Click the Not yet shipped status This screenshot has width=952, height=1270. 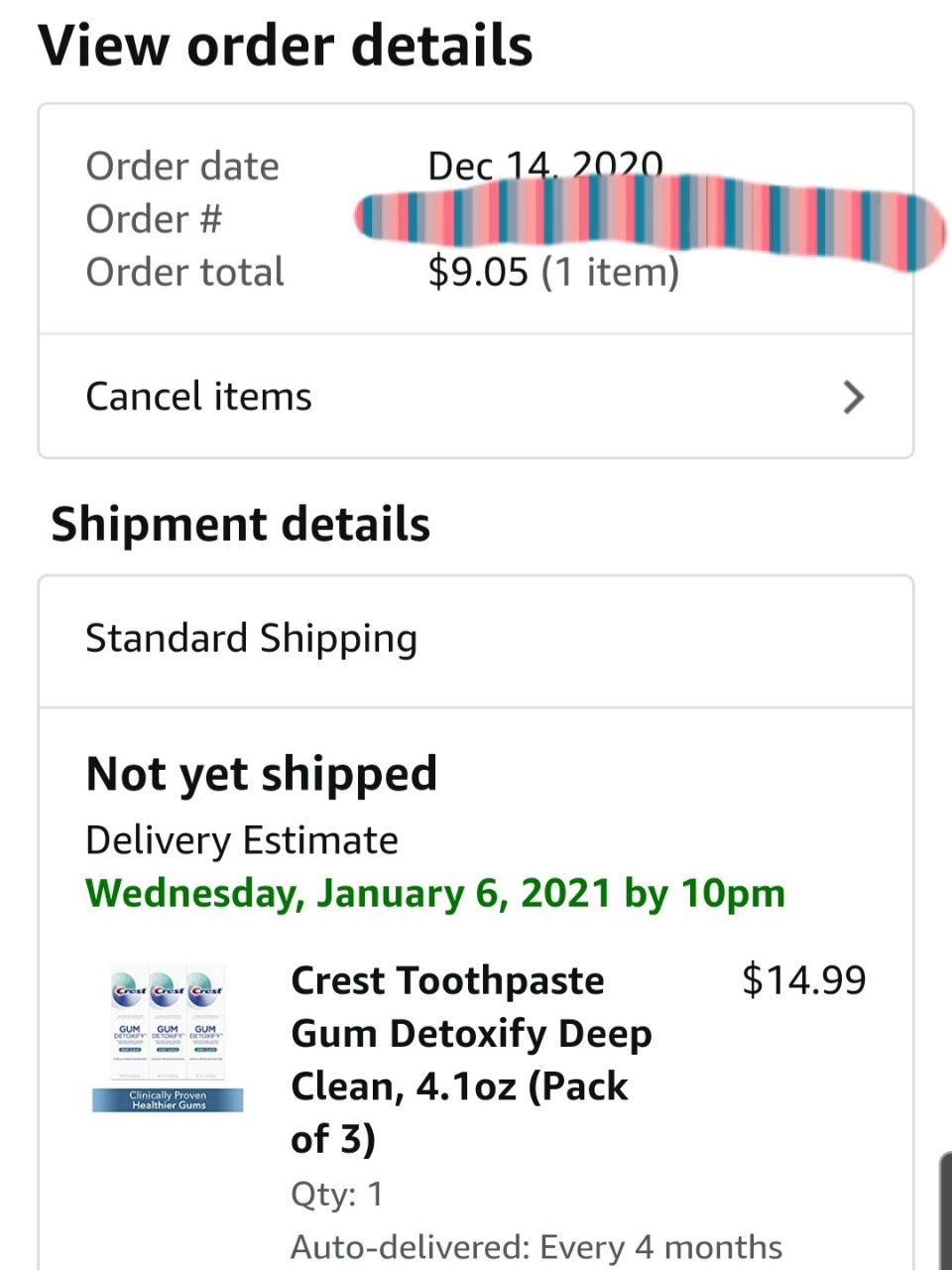coord(261,773)
